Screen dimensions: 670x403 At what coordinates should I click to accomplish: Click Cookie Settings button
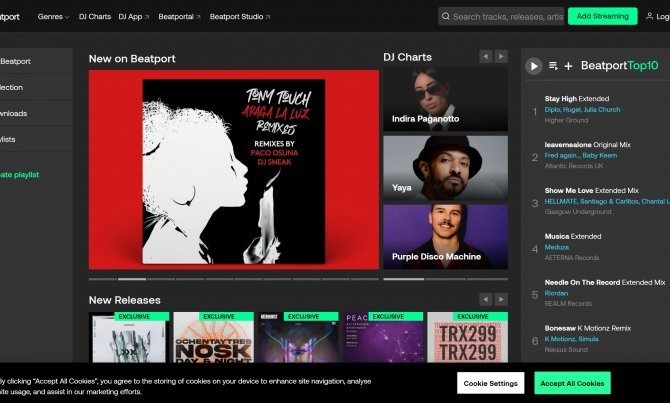click(491, 383)
